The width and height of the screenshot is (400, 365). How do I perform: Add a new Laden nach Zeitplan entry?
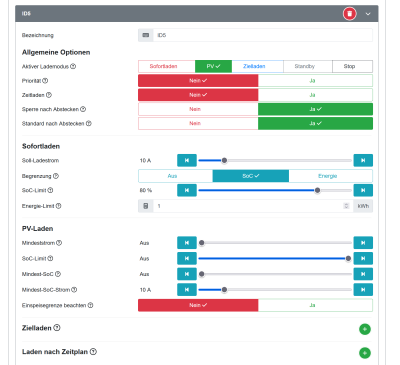(365, 353)
